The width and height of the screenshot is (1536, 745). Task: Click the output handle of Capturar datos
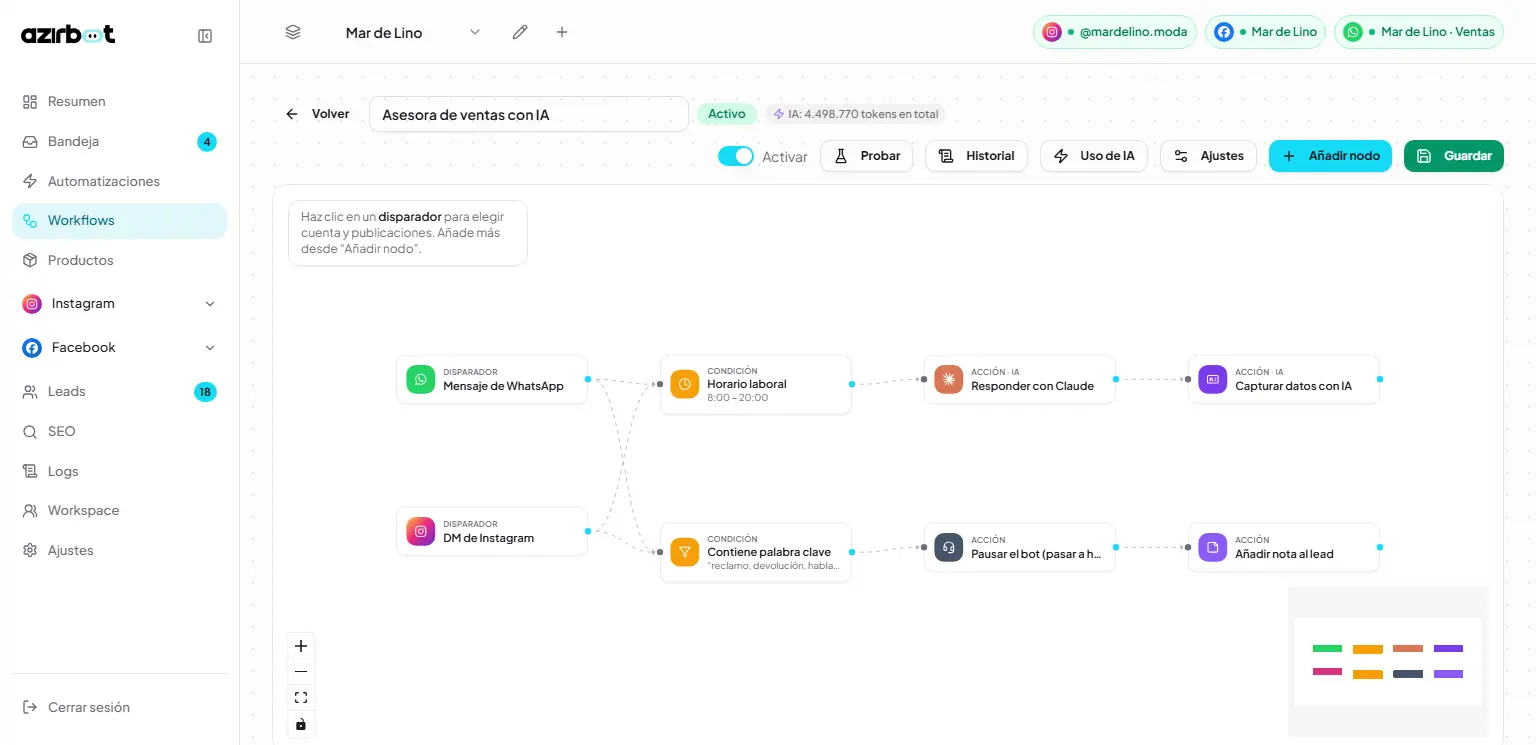click(1380, 379)
